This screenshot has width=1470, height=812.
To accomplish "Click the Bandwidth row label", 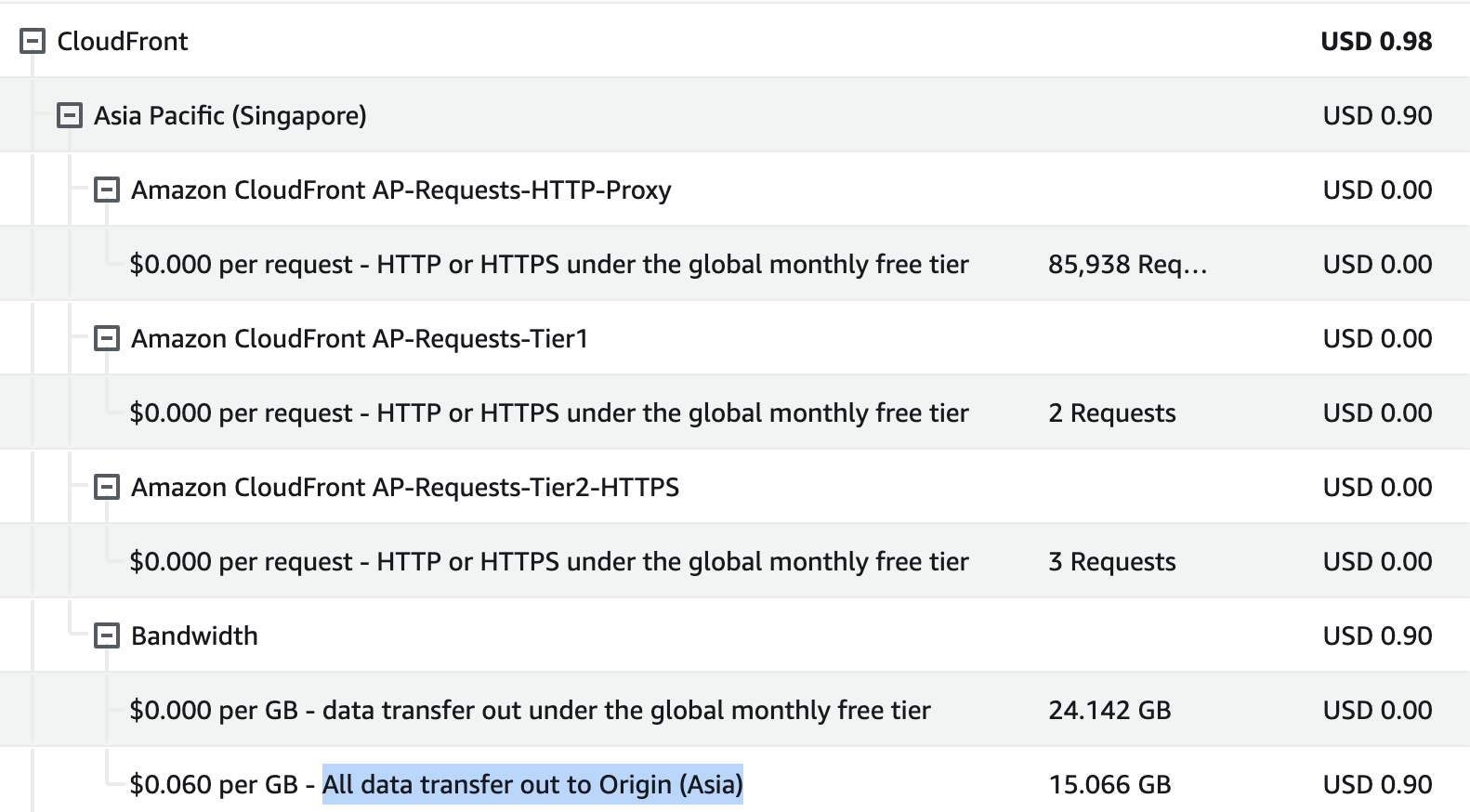I will [194, 635].
